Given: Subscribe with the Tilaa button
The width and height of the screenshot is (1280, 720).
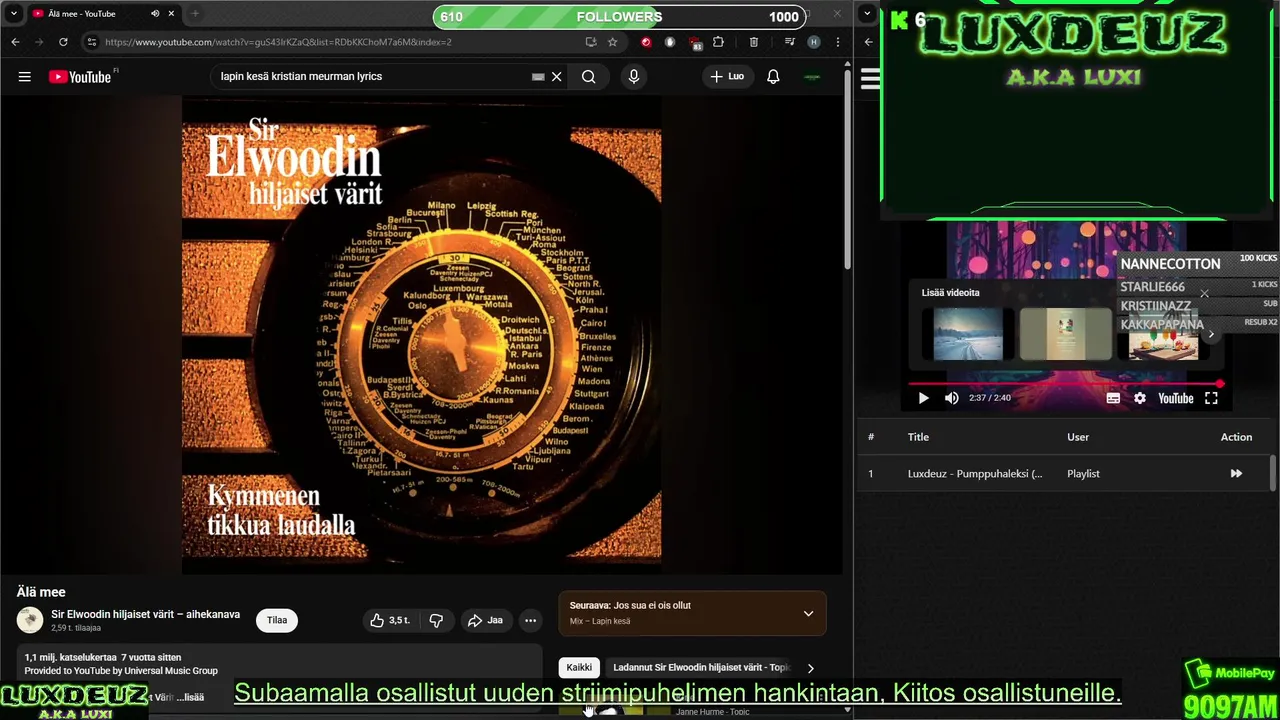Looking at the screenshot, I should pos(277,620).
